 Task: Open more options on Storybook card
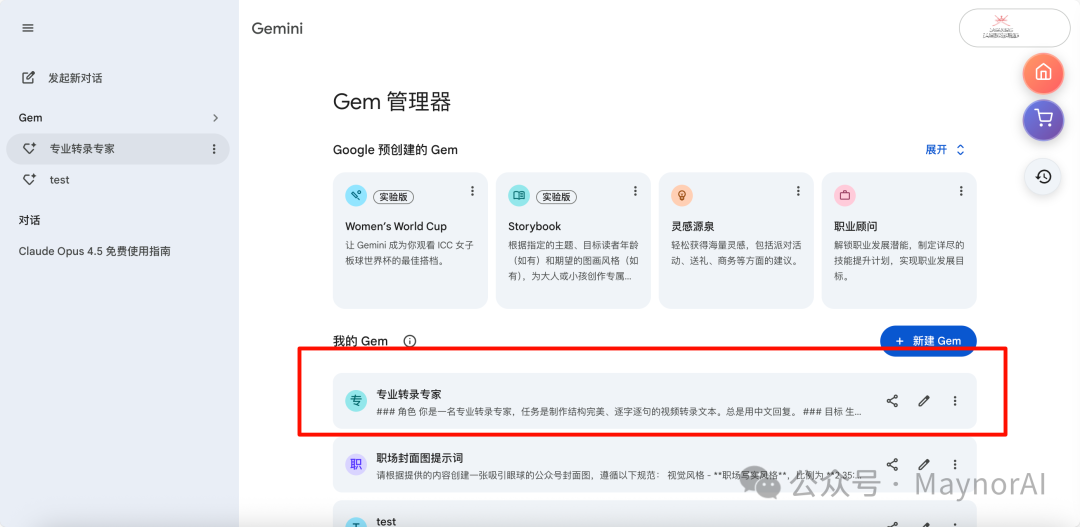click(x=636, y=191)
